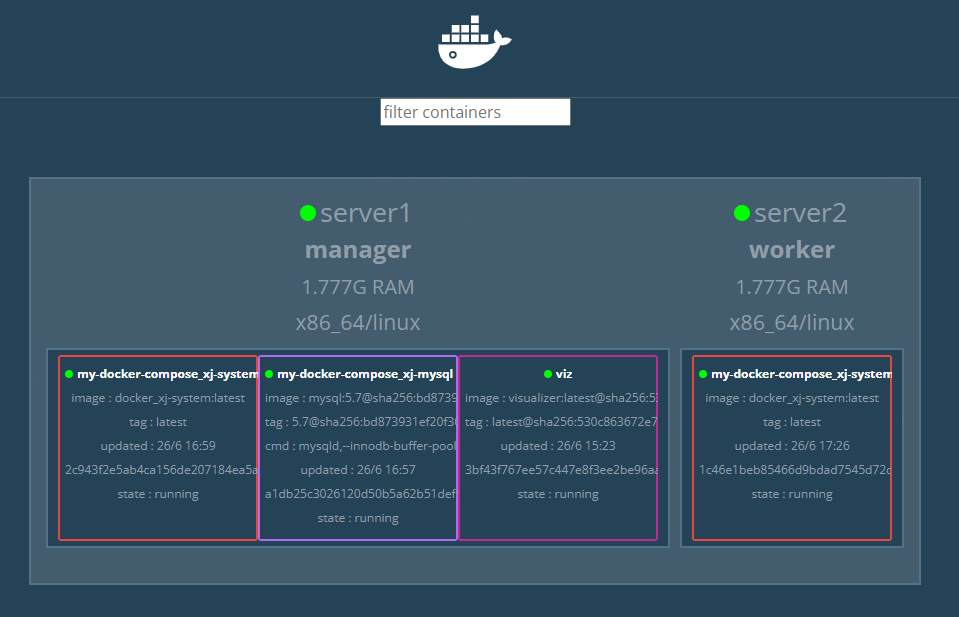959x617 pixels.
Task: Click the green status dot of viz container
Action: [548, 374]
